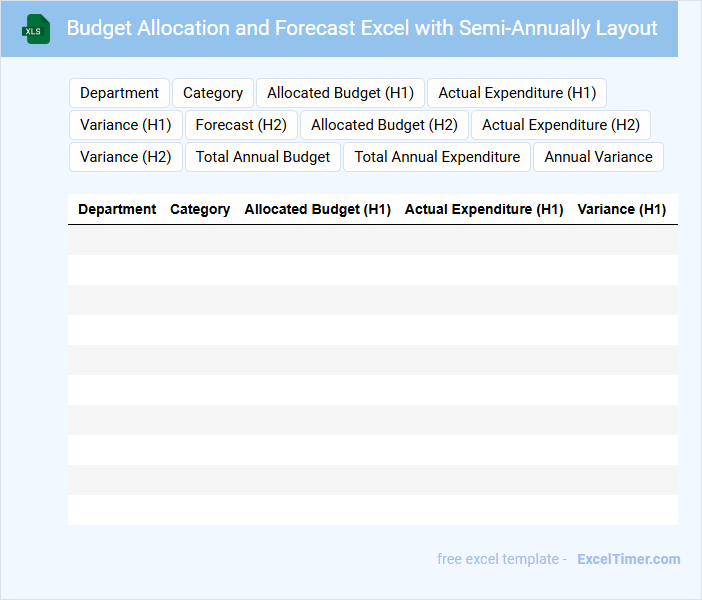This screenshot has height=600, width=702.
Task: Select the Total Annual Budget tag
Action: click(263, 157)
